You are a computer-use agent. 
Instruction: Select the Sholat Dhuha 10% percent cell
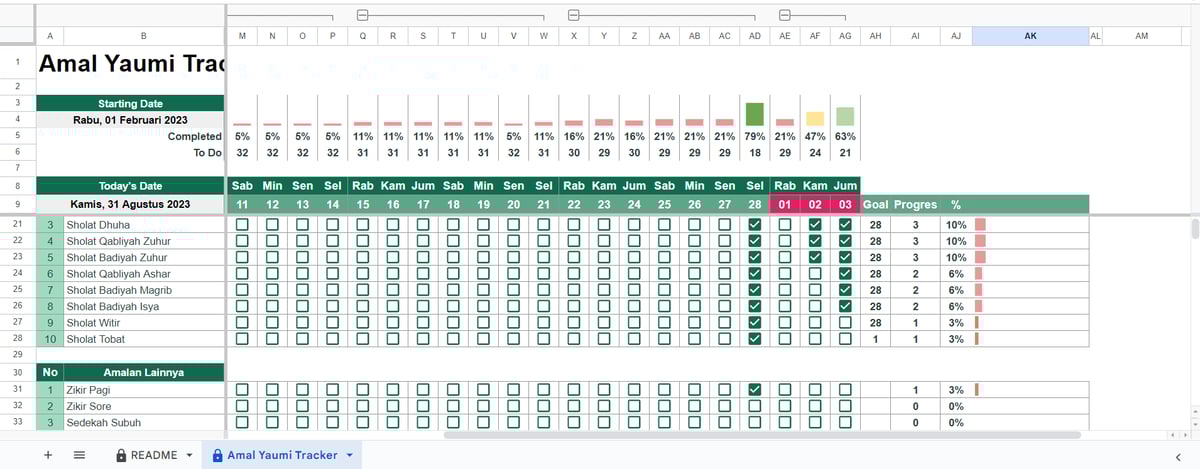956,225
